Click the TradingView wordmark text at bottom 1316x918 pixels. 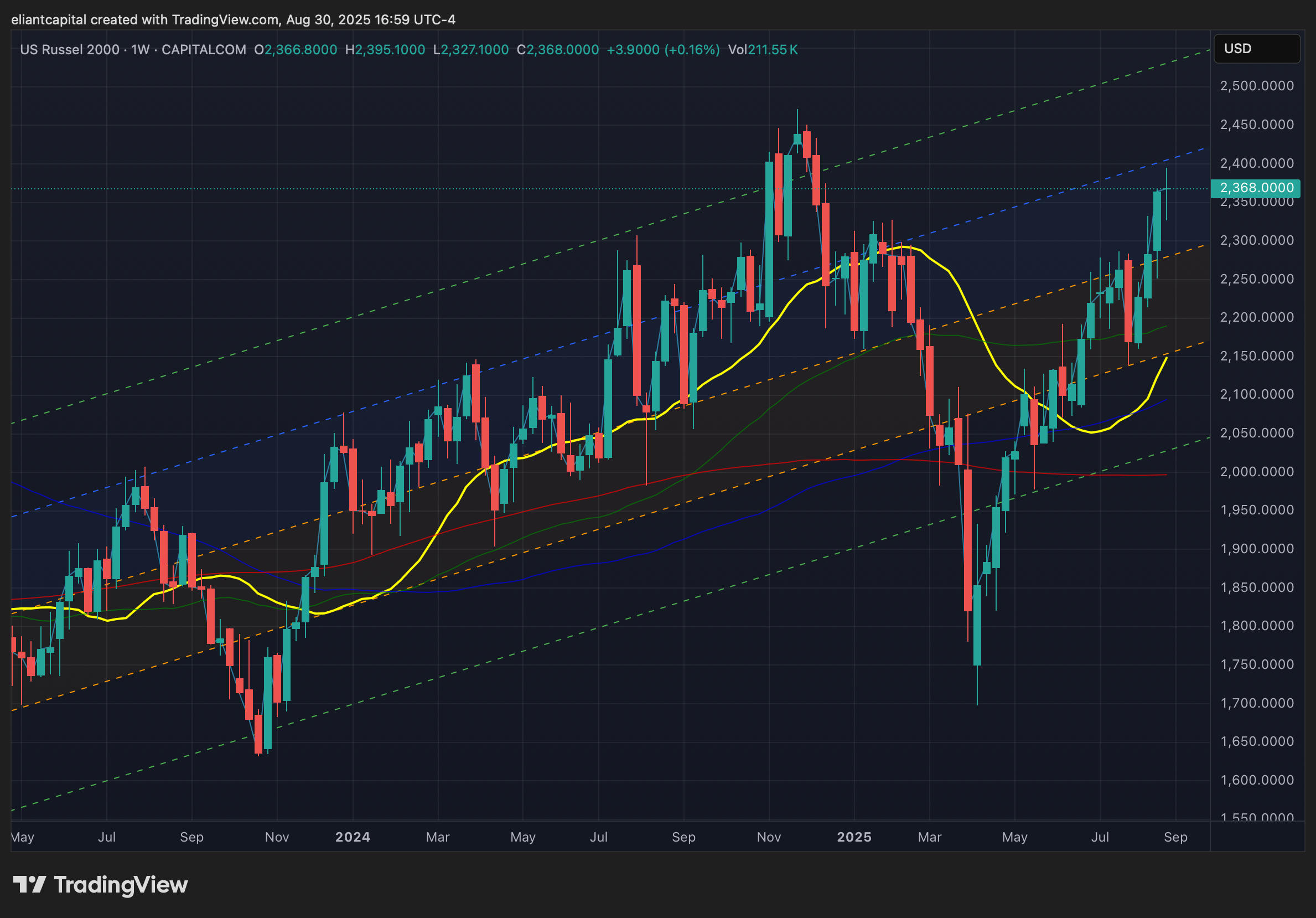point(121,885)
